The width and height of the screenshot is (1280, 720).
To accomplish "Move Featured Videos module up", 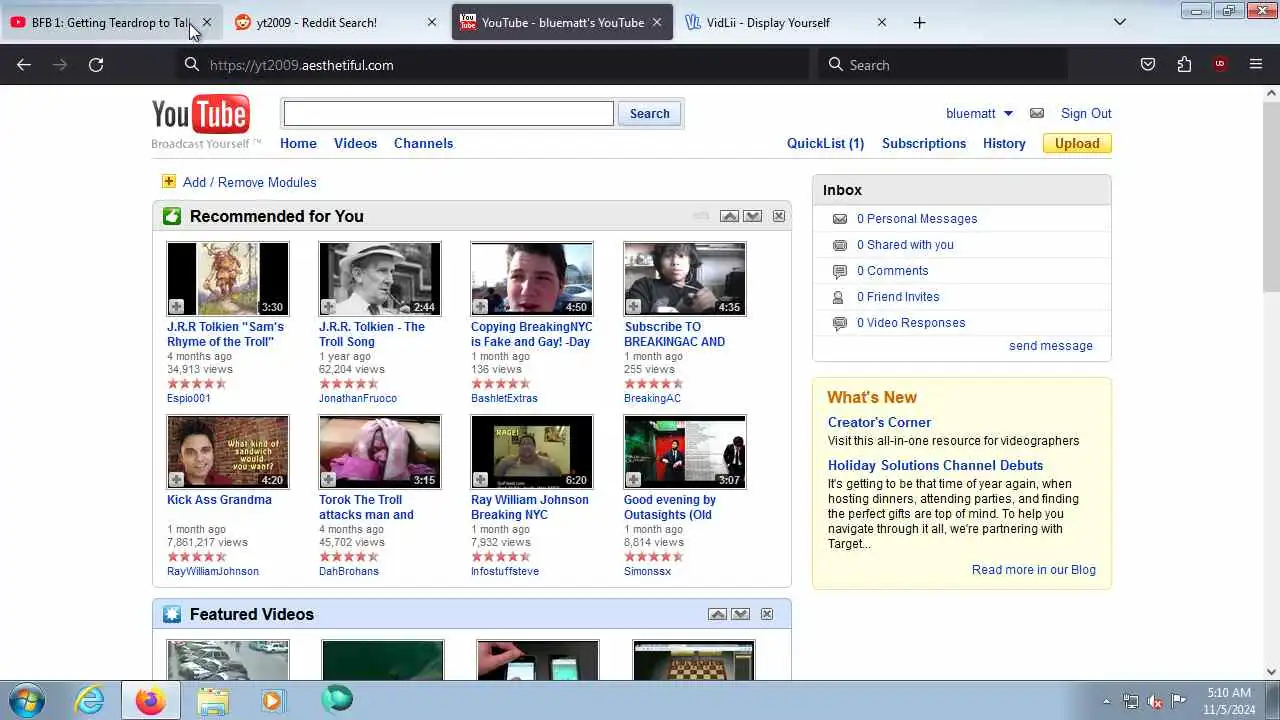I will tap(717, 614).
